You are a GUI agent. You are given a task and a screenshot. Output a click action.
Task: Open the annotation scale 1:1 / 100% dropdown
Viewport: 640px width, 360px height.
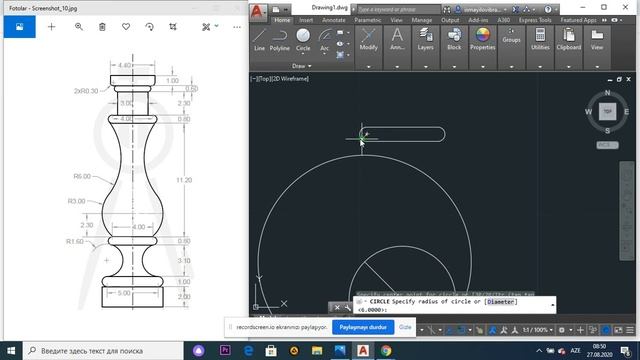[538, 330]
